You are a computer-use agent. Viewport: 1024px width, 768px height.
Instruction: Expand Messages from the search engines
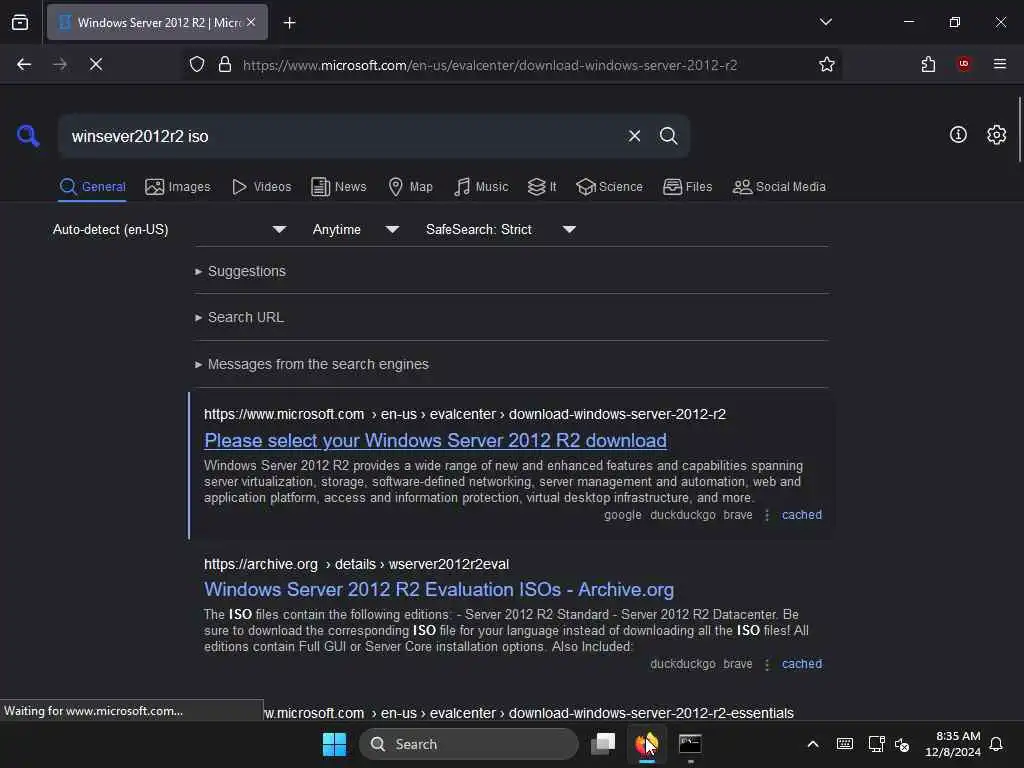[312, 364]
